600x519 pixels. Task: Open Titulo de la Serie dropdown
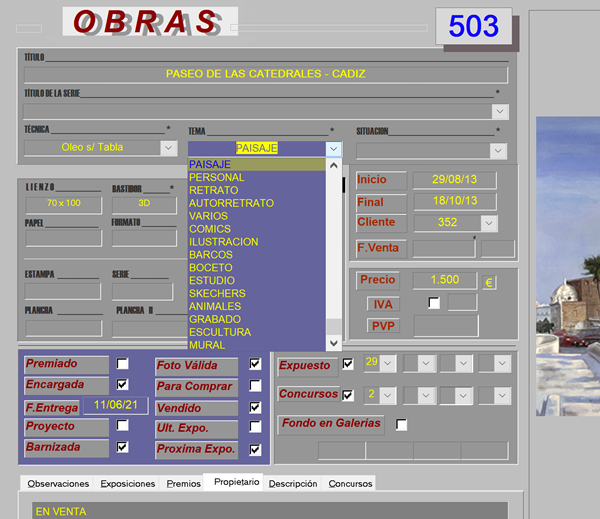(499, 112)
